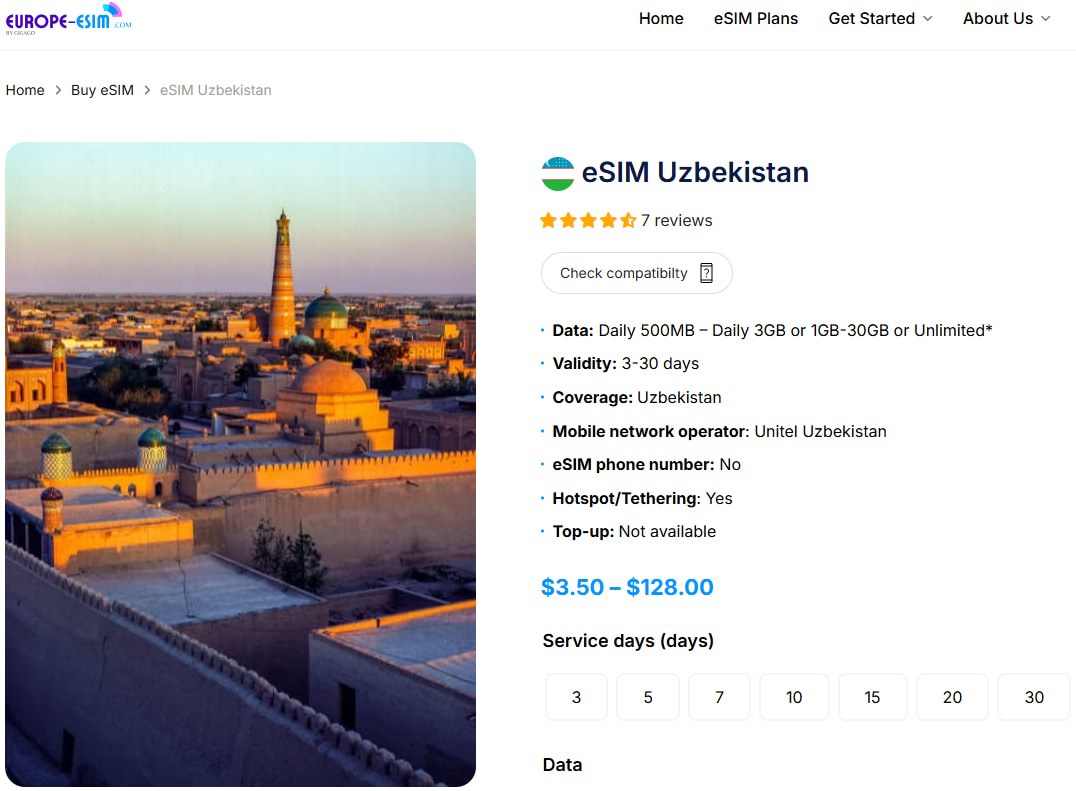Select the 7-day service option
This screenshot has height=791, width=1076.
[x=719, y=697]
